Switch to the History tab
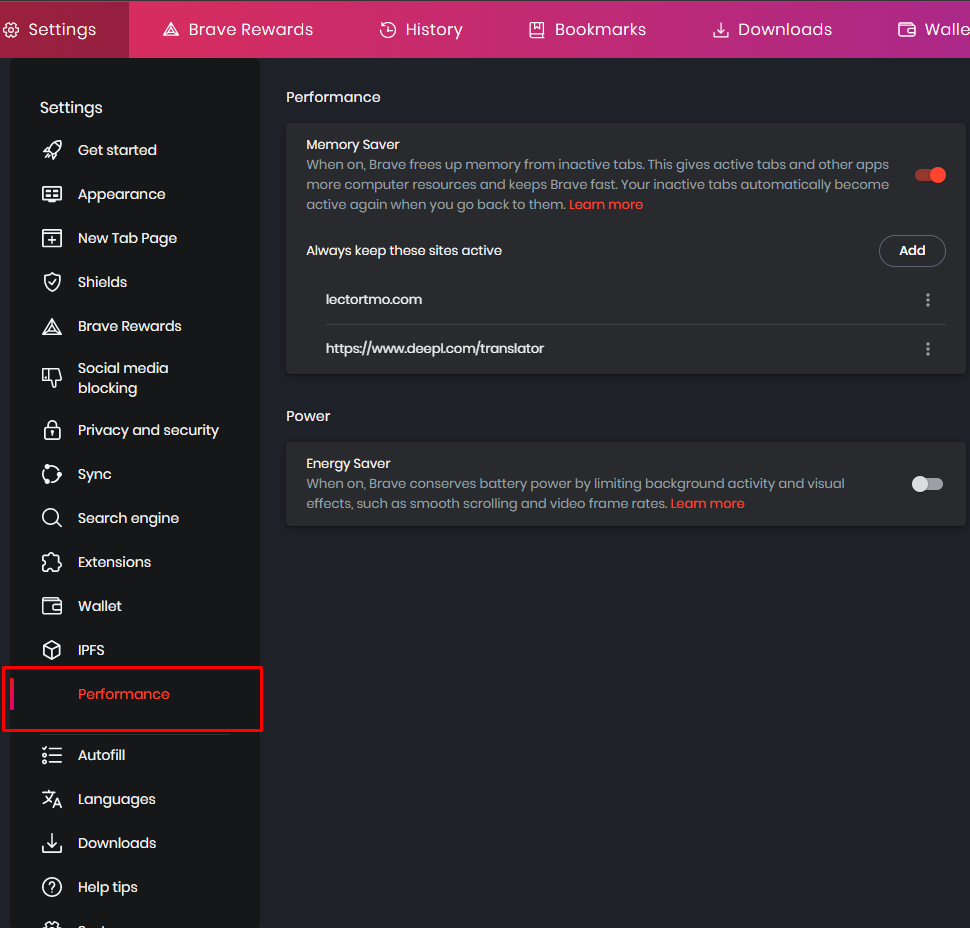970x928 pixels. (x=421, y=29)
